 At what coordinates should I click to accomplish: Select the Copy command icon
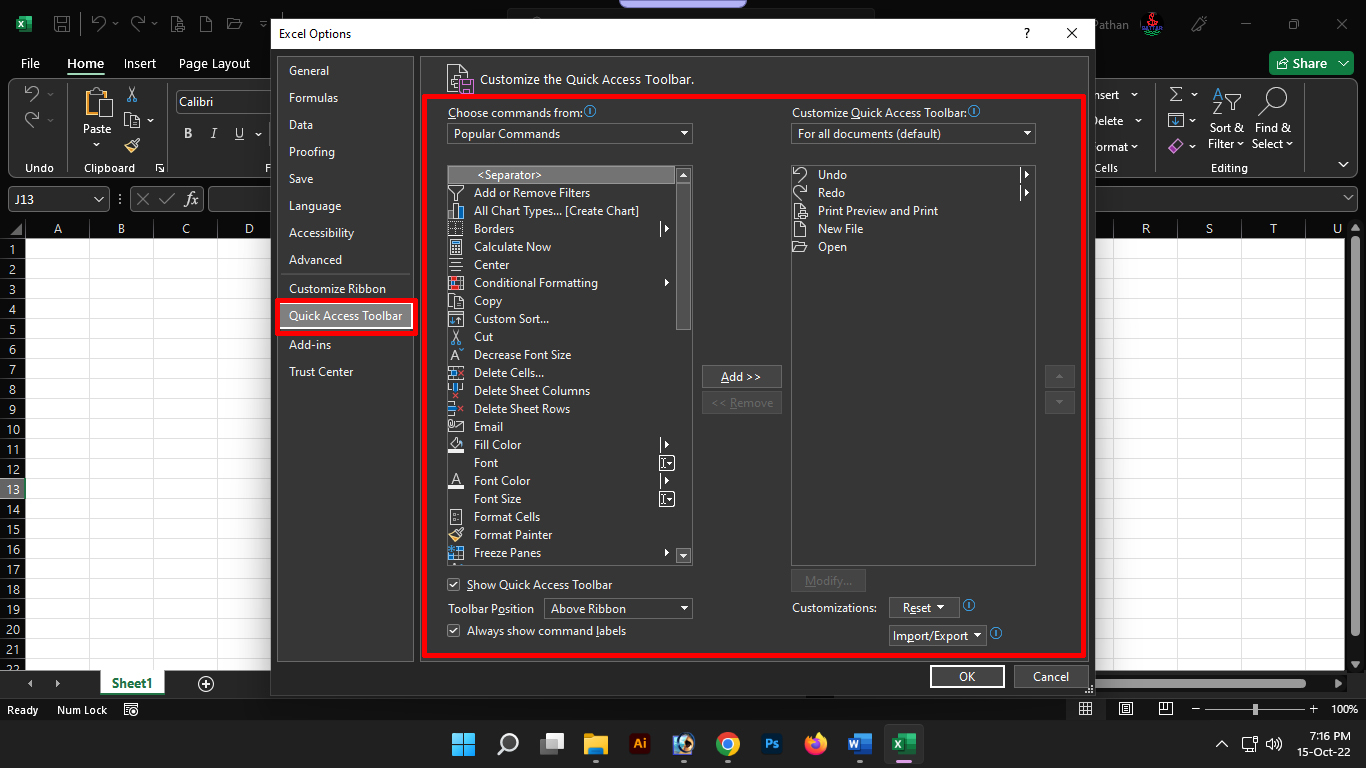456,301
